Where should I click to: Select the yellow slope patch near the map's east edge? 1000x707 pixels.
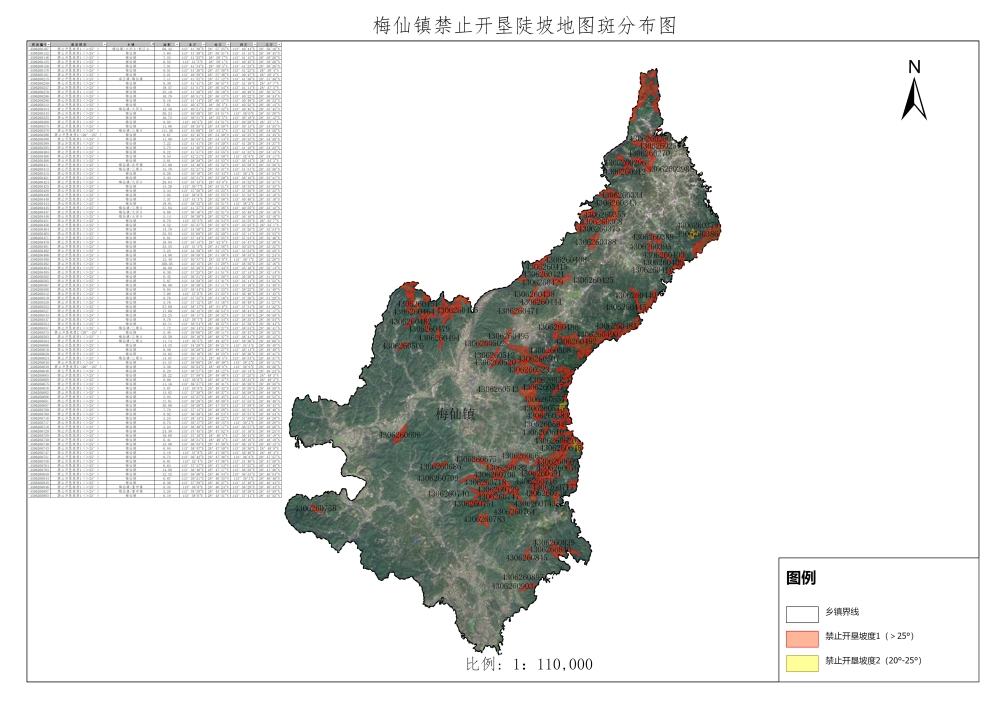coord(691,233)
